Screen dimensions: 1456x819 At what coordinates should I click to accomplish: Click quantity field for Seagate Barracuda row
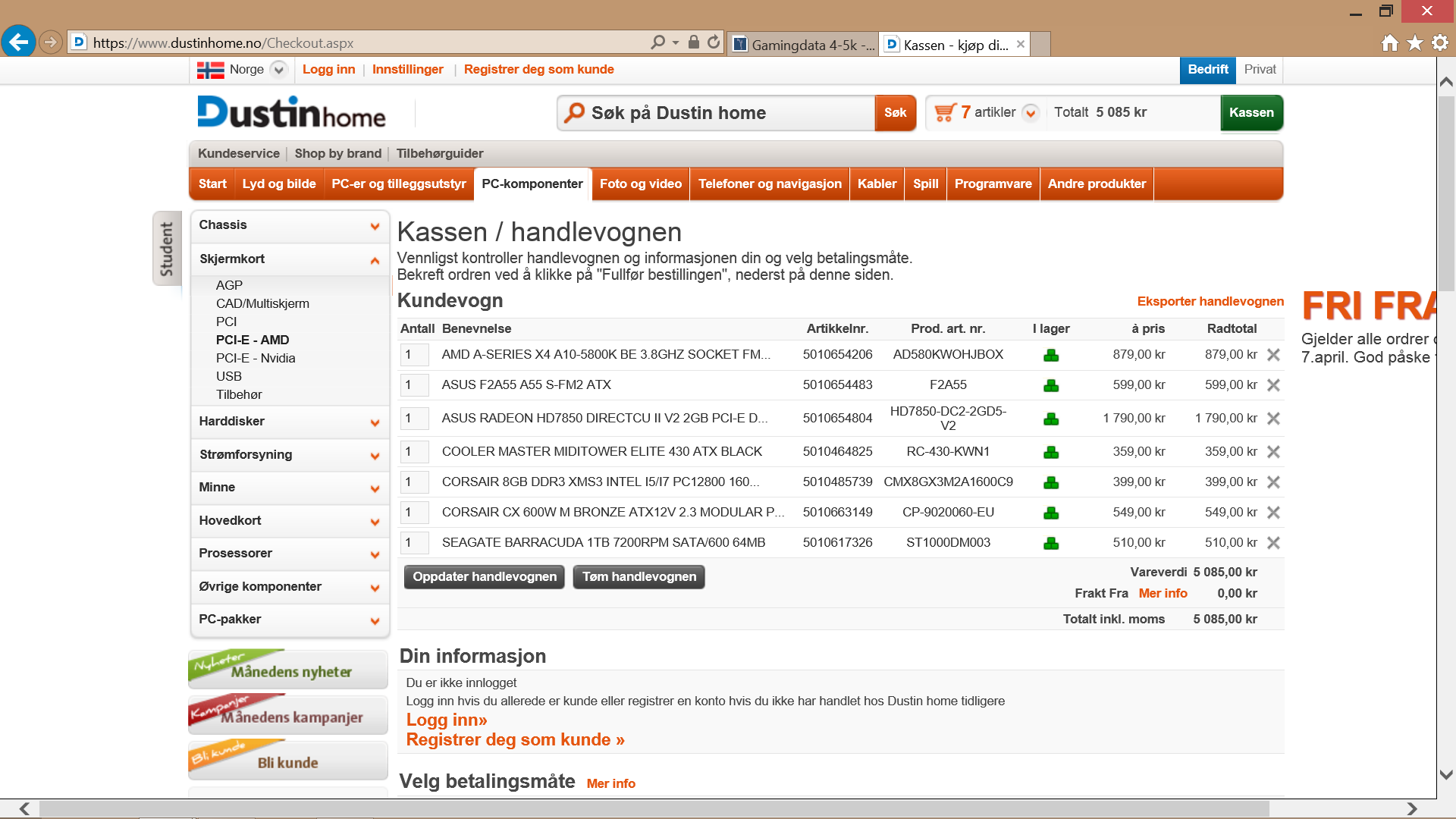click(414, 543)
